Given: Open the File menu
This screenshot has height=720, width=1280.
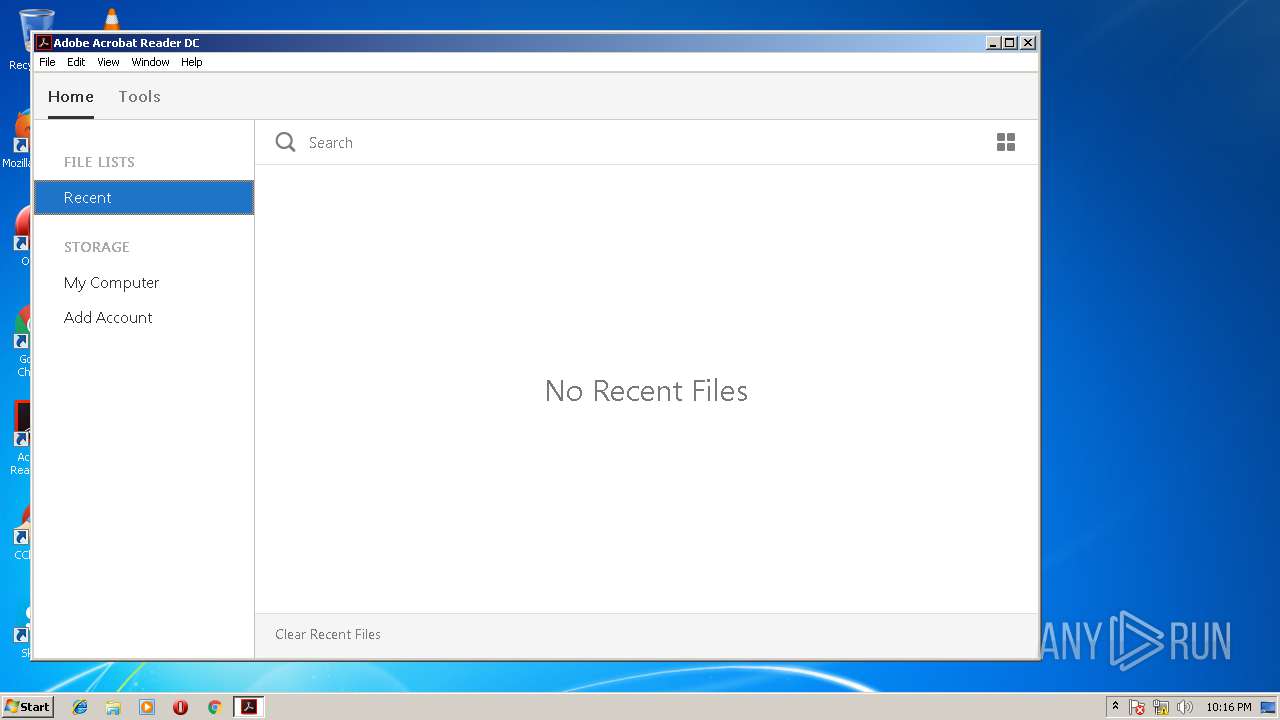Looking at the screenshot, I should tap(47, 62).
